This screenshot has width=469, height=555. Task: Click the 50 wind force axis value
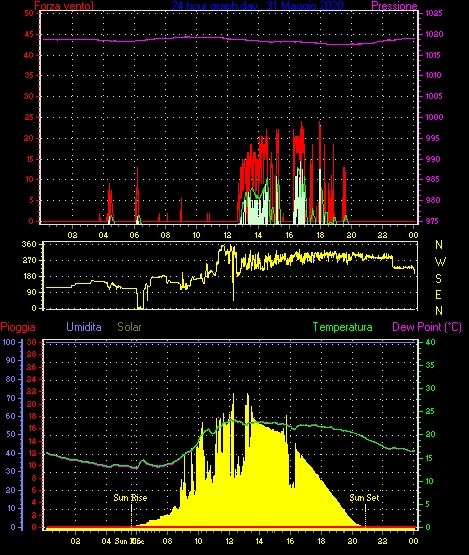(29, 13)
